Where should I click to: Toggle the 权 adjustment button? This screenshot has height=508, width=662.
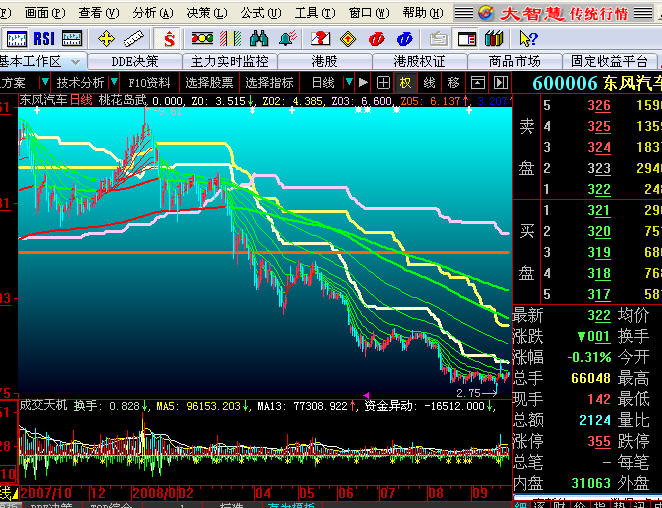point(405,82)
